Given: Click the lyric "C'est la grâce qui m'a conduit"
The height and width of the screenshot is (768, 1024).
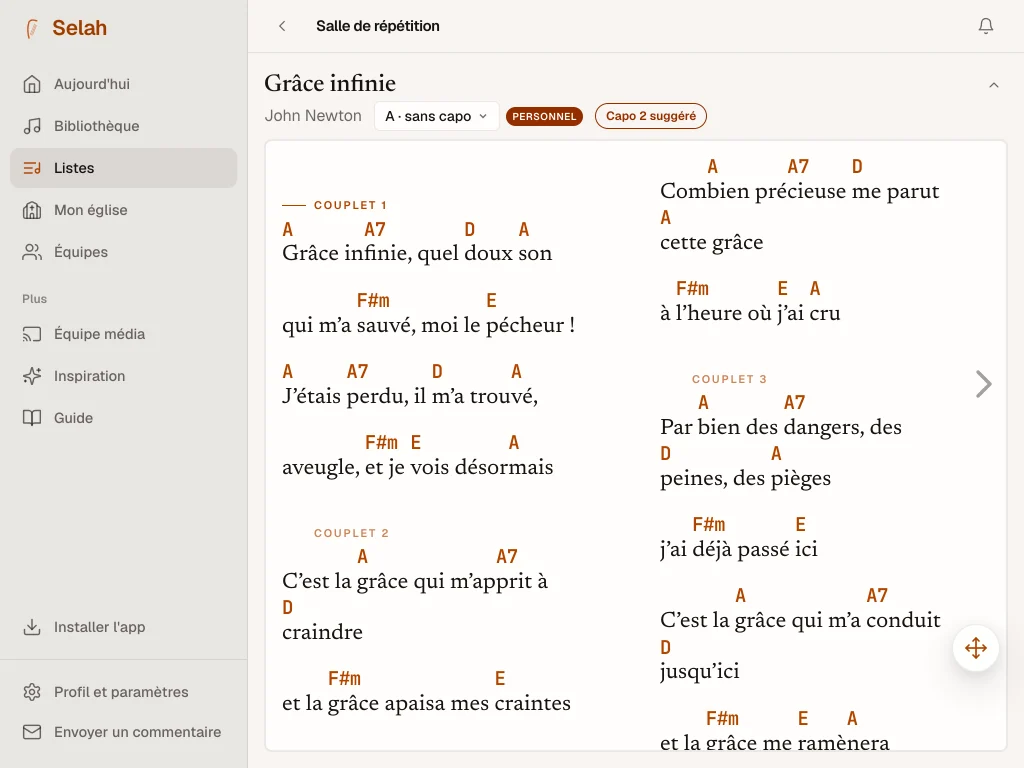Looking at the screenshot, I should [801, 620].
